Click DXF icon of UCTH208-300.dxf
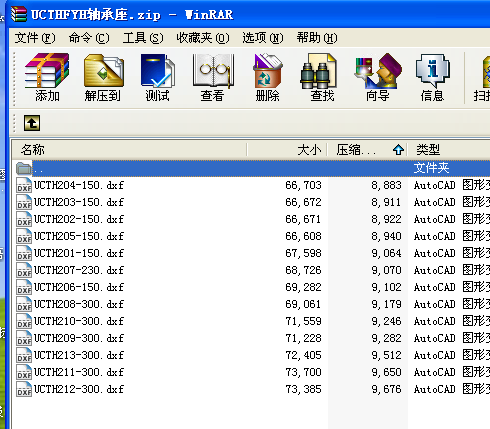Image resolution: width=490 pixels, height=429 pixels. [x=24, y=304]
